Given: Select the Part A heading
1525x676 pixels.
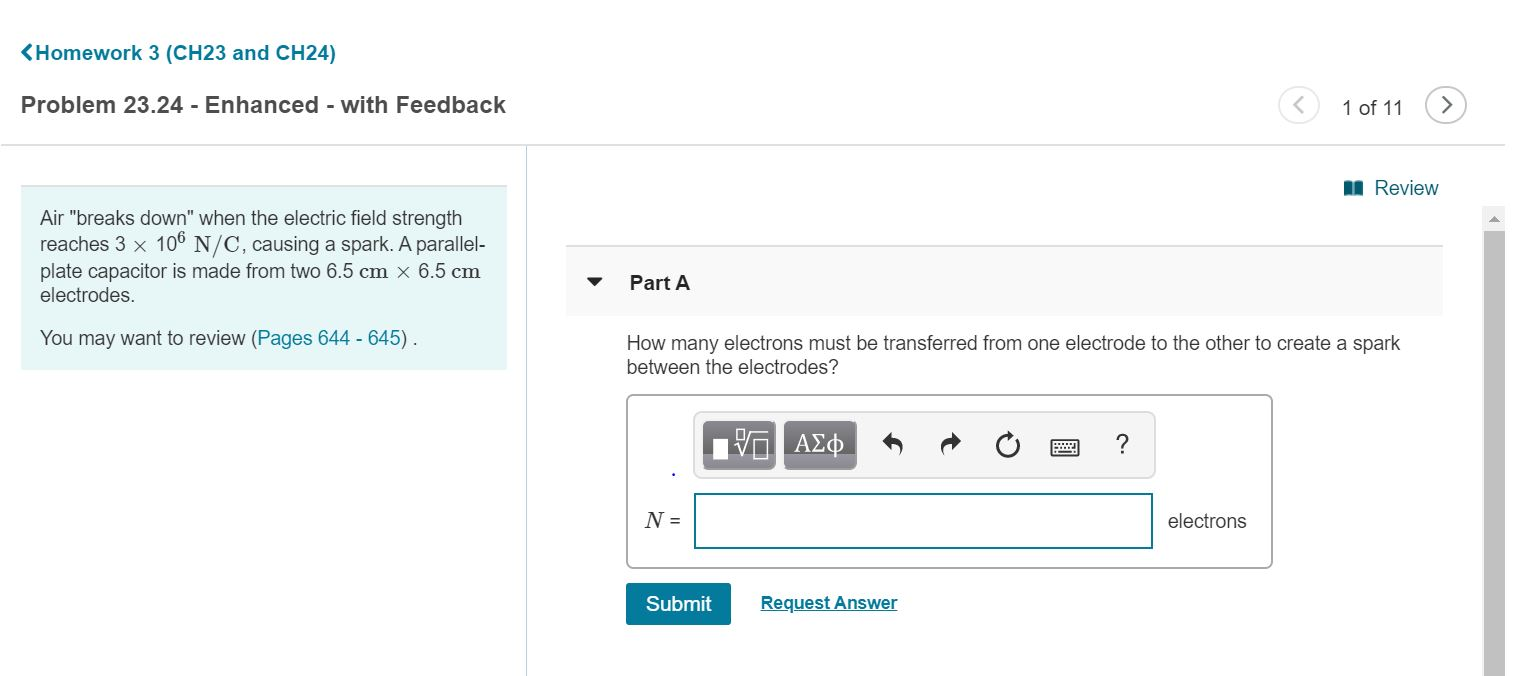Looking at the screenshot, I should click(659, 282).
